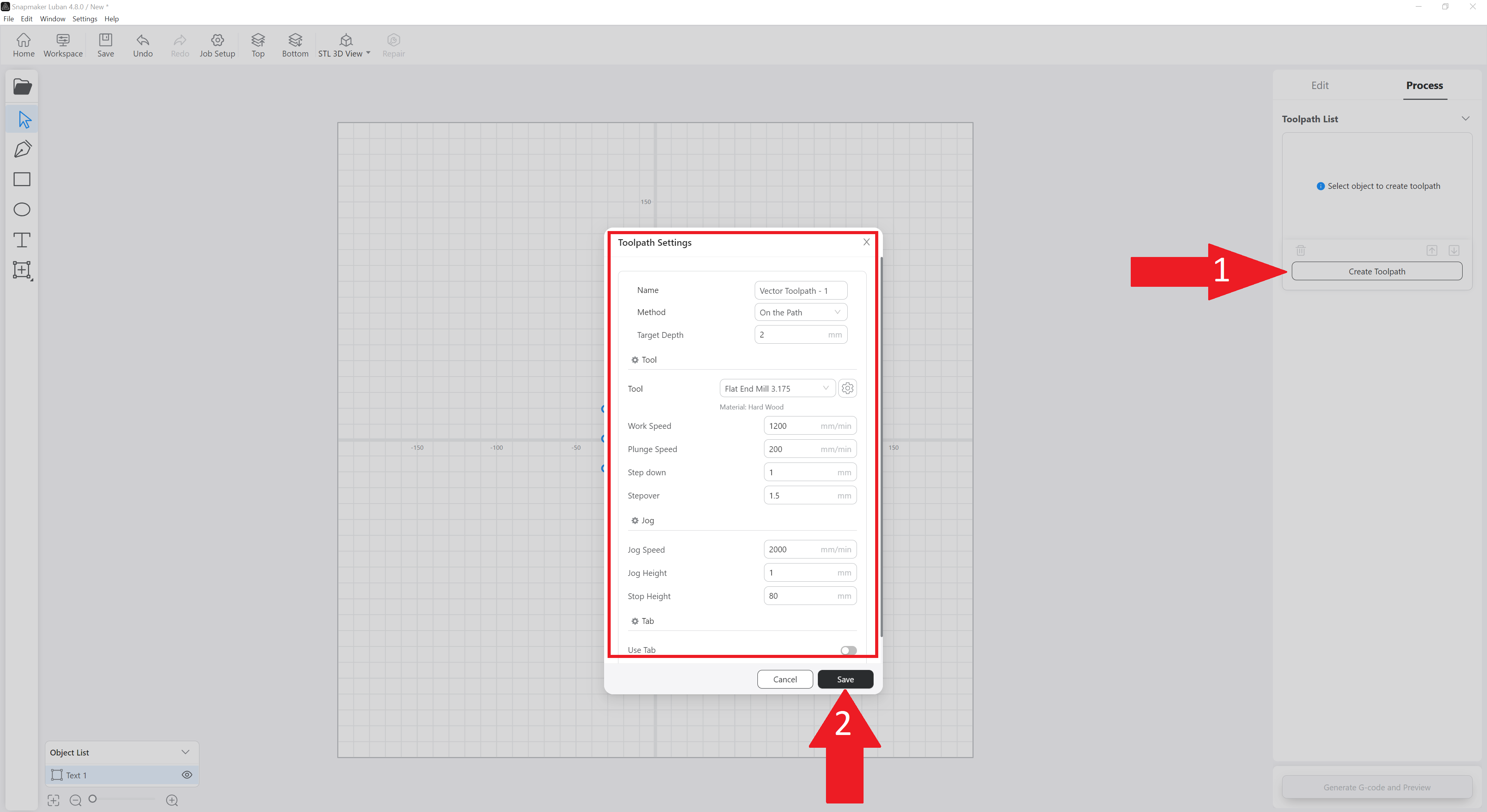Toggle the Use Tab switch
This screenshot has width=1487, height=812.
click(x=848, y=650)
